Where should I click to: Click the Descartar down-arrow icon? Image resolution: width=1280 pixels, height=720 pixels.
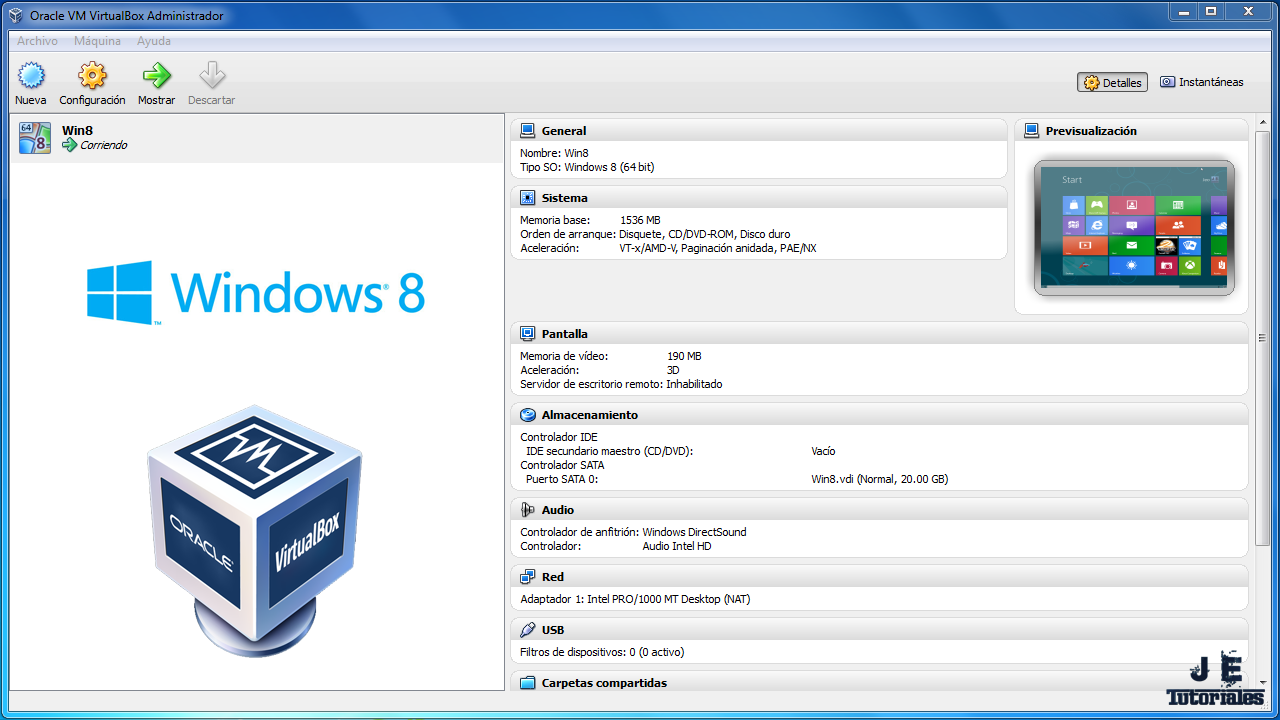(x=211, y=75)
